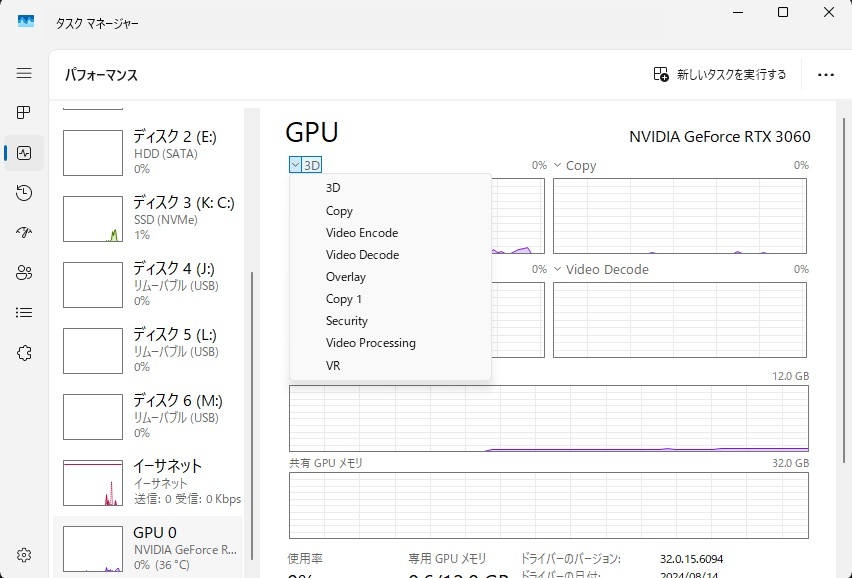Open the Users page icon

click(24, 273)
